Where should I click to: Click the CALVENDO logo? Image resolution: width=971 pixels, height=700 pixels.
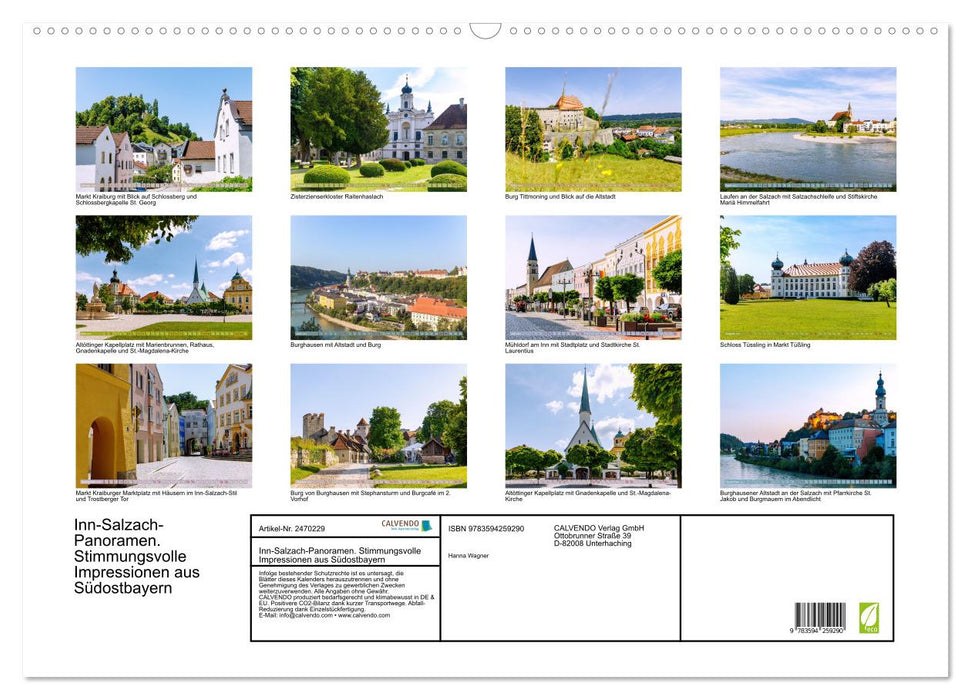(406, 525)
